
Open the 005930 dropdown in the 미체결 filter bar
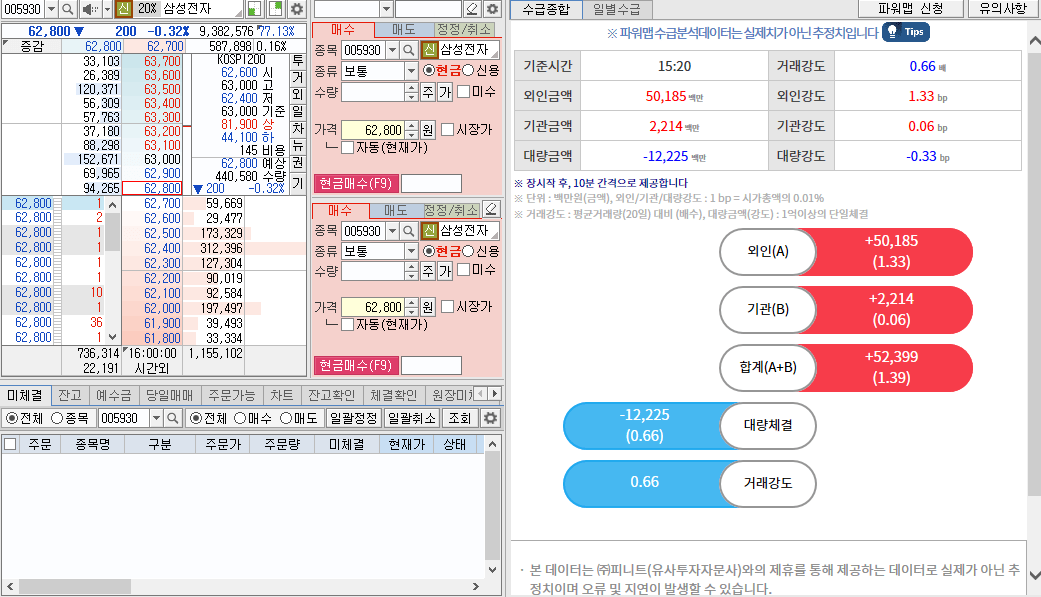pos(156,418)
